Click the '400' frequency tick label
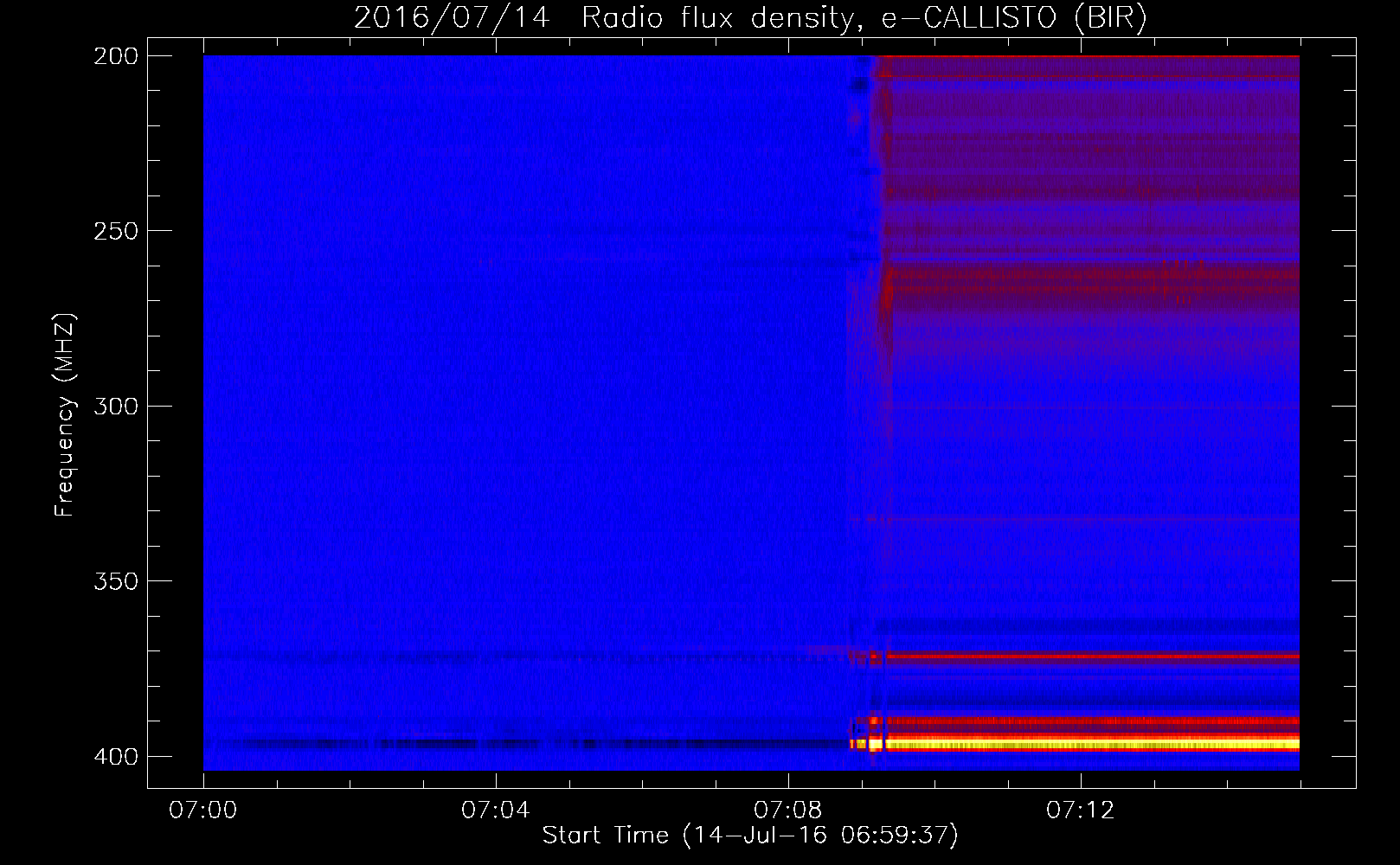This screenshot has width=1400, height=865. click(115, 756)
